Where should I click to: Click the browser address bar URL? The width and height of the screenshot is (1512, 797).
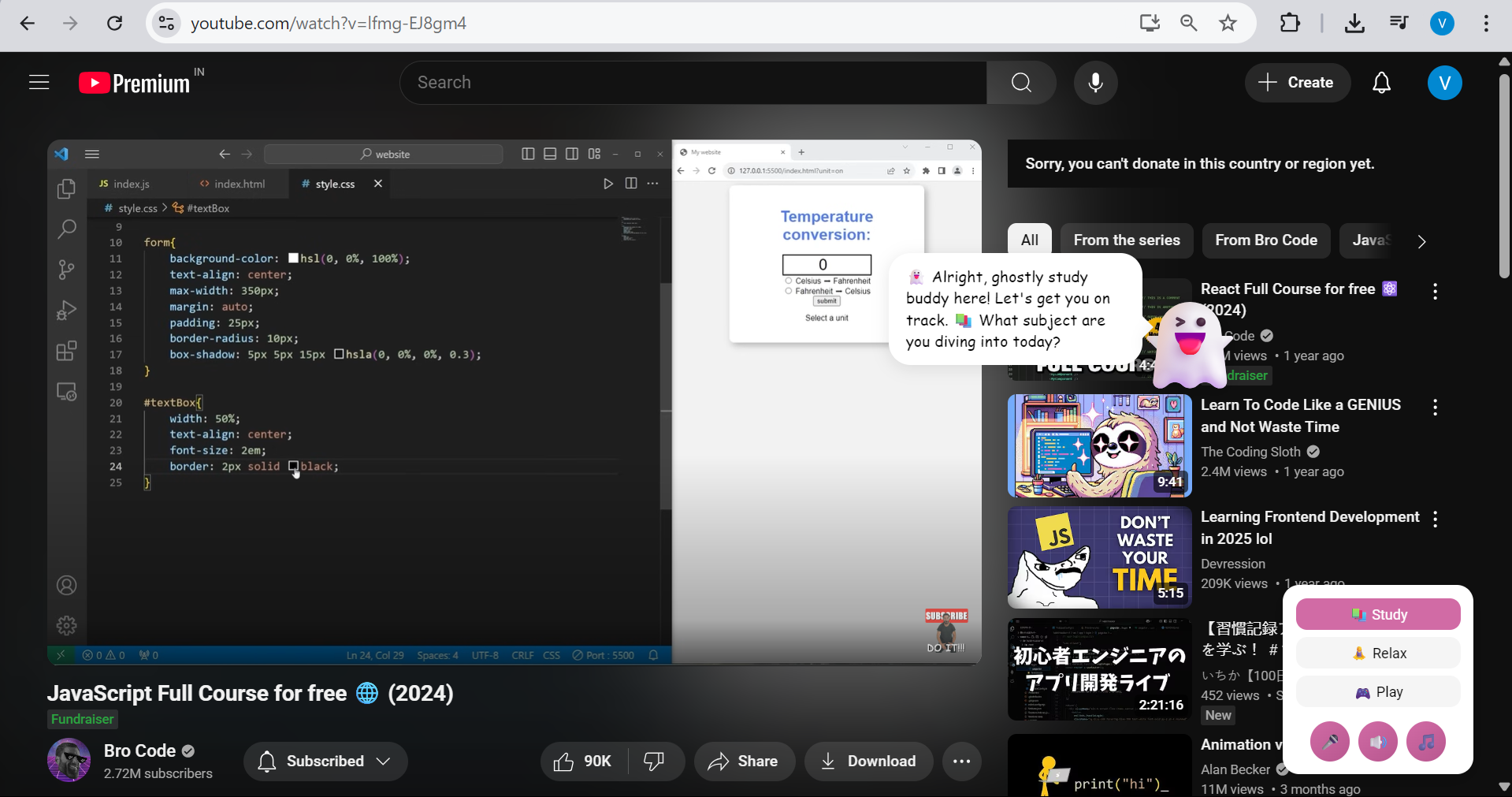[329, 24]
